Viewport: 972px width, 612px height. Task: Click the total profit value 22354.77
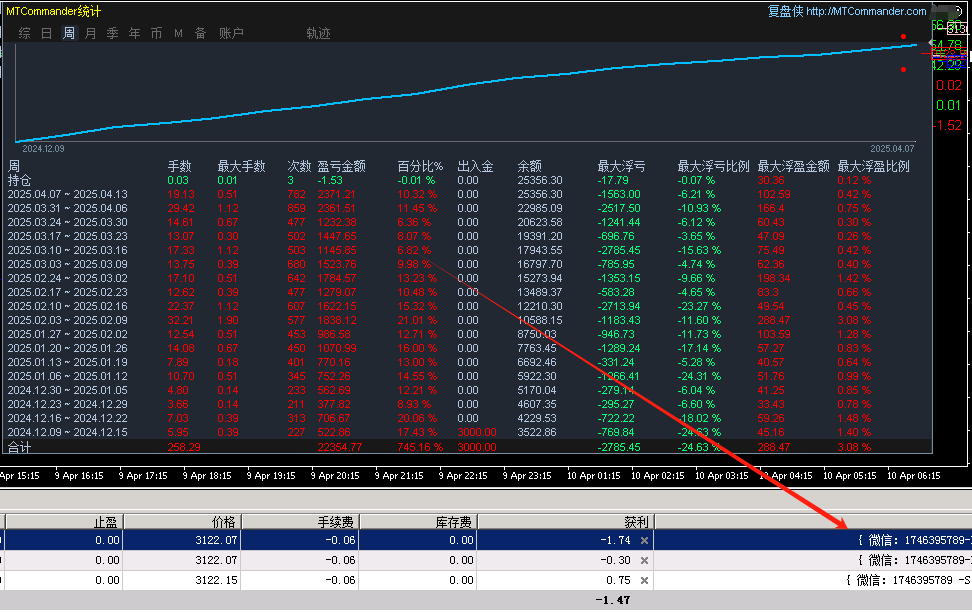click(x=339, y=447)
